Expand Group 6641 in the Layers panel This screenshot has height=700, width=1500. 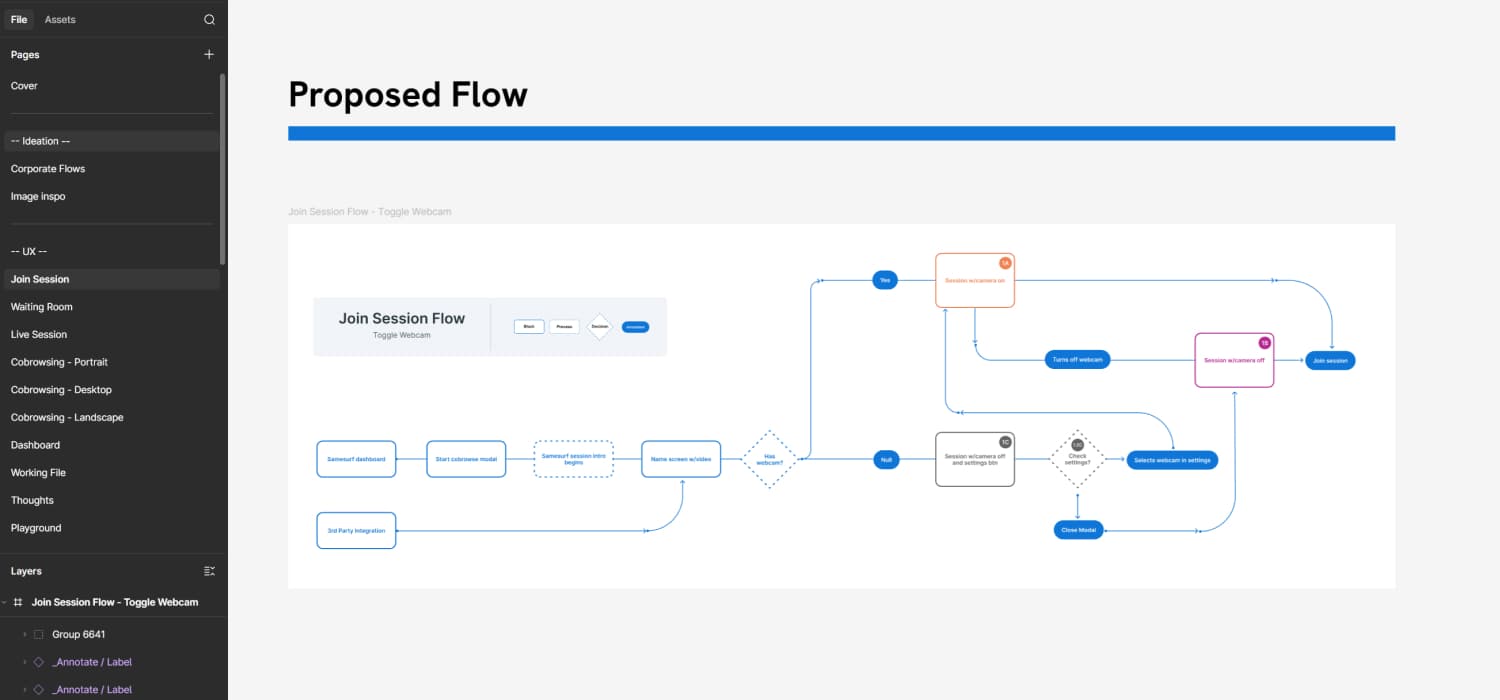(x=24, y=633)
